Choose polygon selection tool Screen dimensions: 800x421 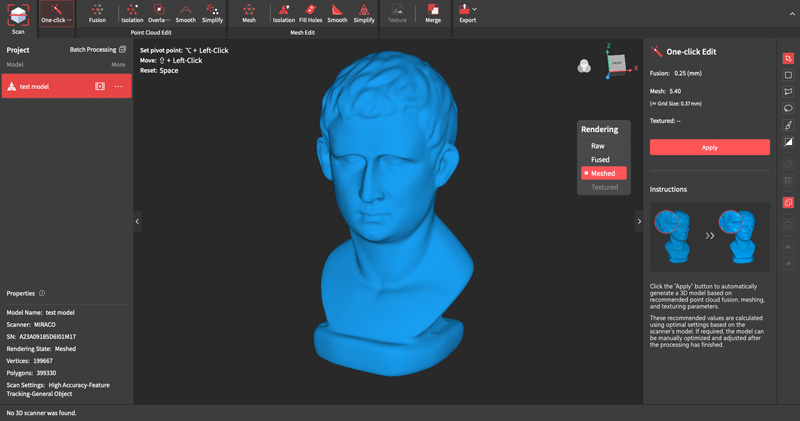pos(788,92)
